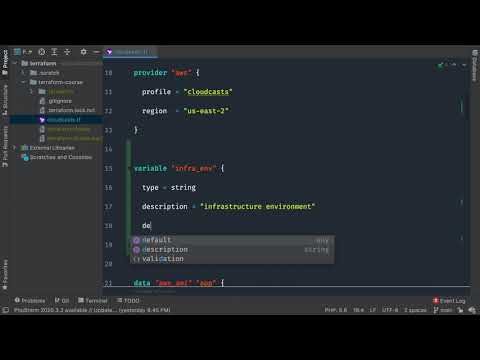Click the cursor position indicator in status bar
Screen dimensions: 480x360
click(x=358, y=310)
